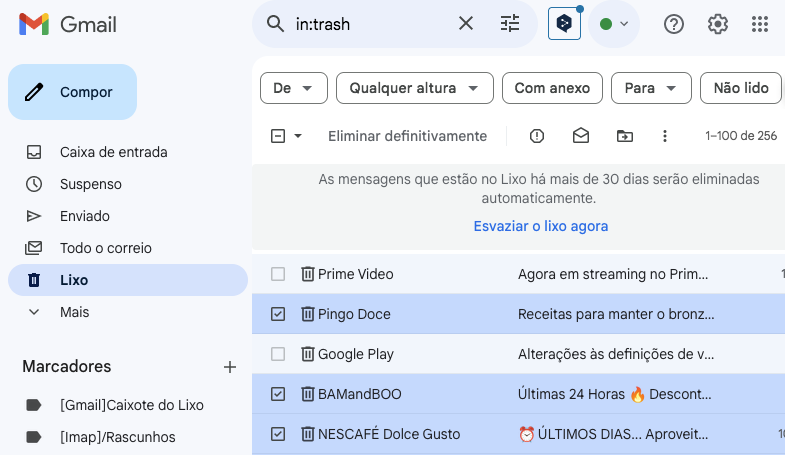Move selected messages to folder
The width and height of the screenshot is (785, 455).
click(x=625, y=136)
